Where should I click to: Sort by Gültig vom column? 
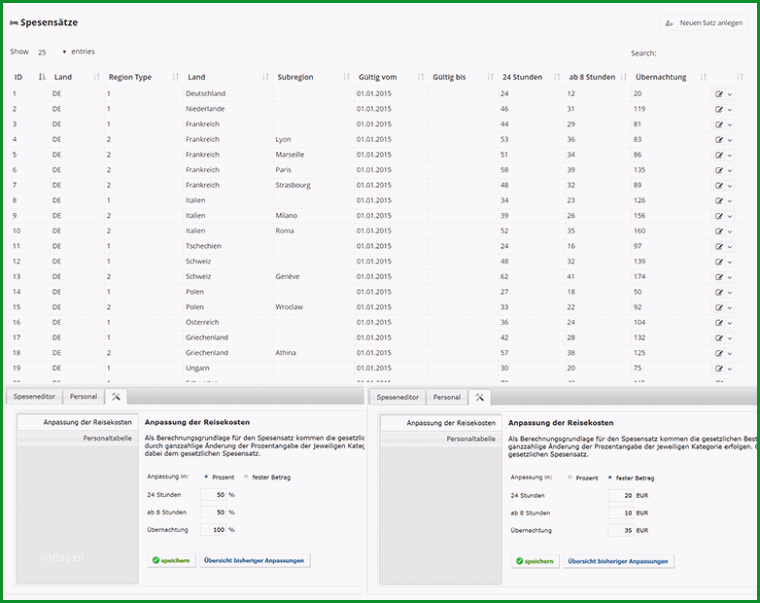(x=391, y=77)
